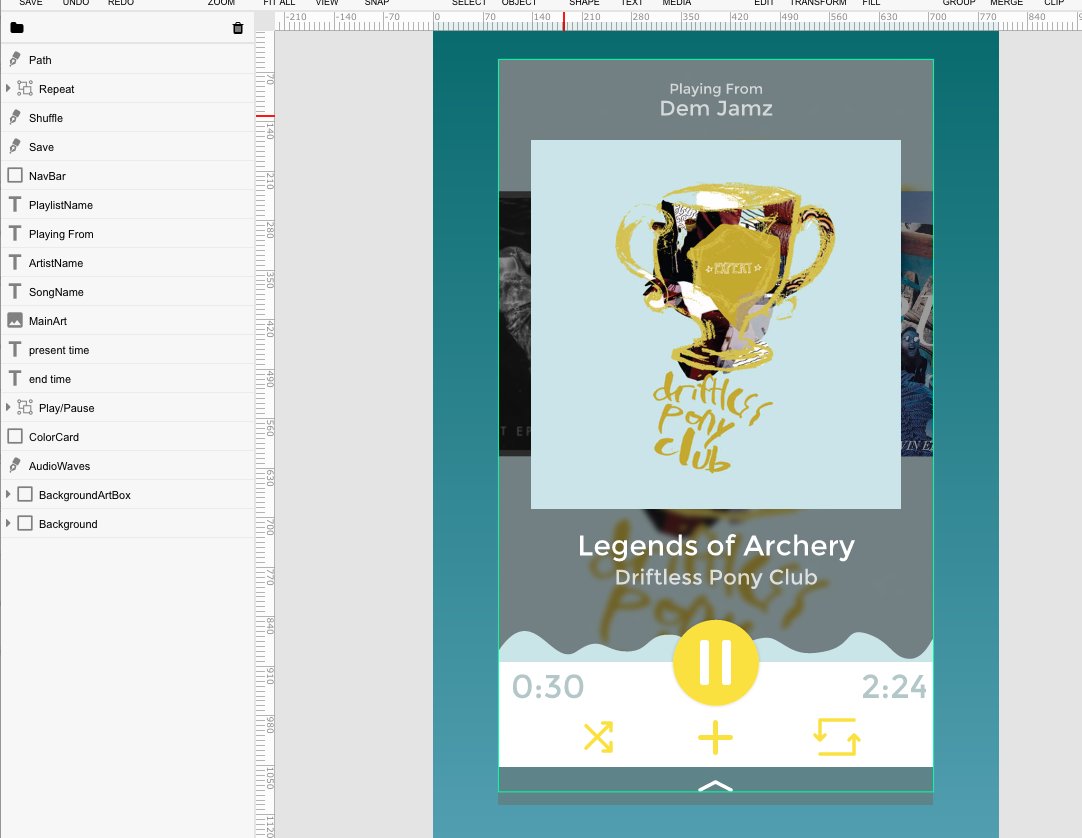1082x838 pixels.
Task: Click the rectangle icon beside ColorCard layer
Action: (x=14, y=436)
